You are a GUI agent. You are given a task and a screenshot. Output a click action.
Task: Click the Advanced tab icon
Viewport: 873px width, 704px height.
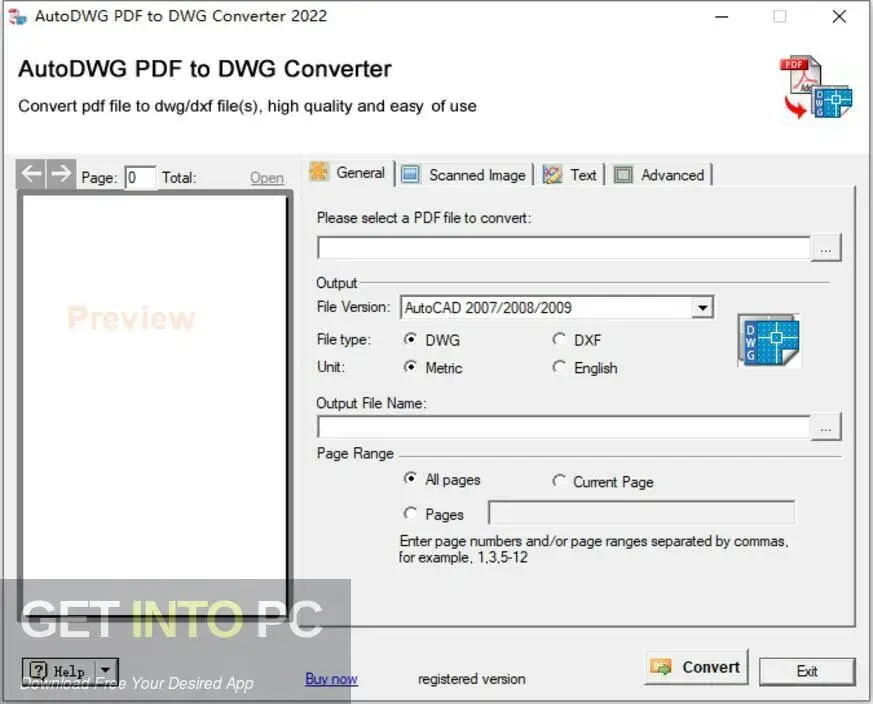(622, 174)
